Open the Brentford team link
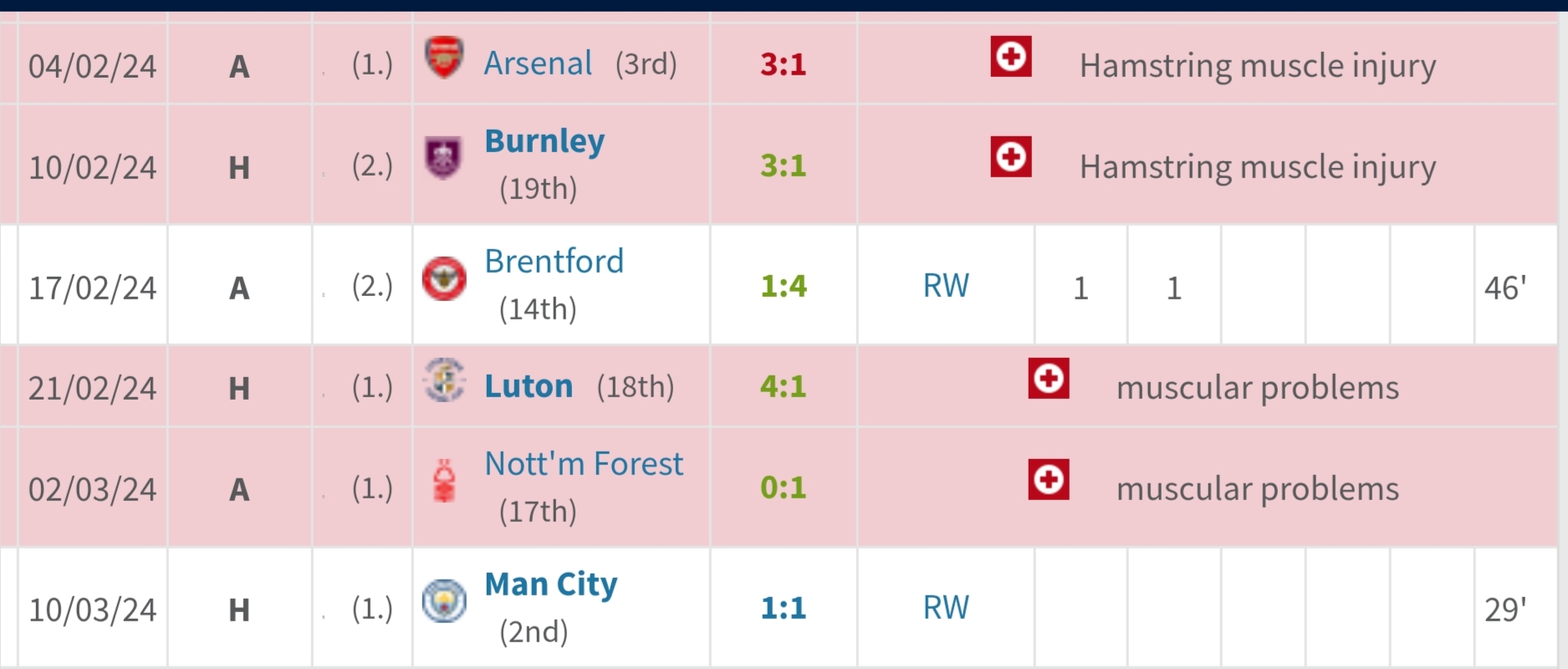The image size is (1568, 669). [x=554, y=262]
